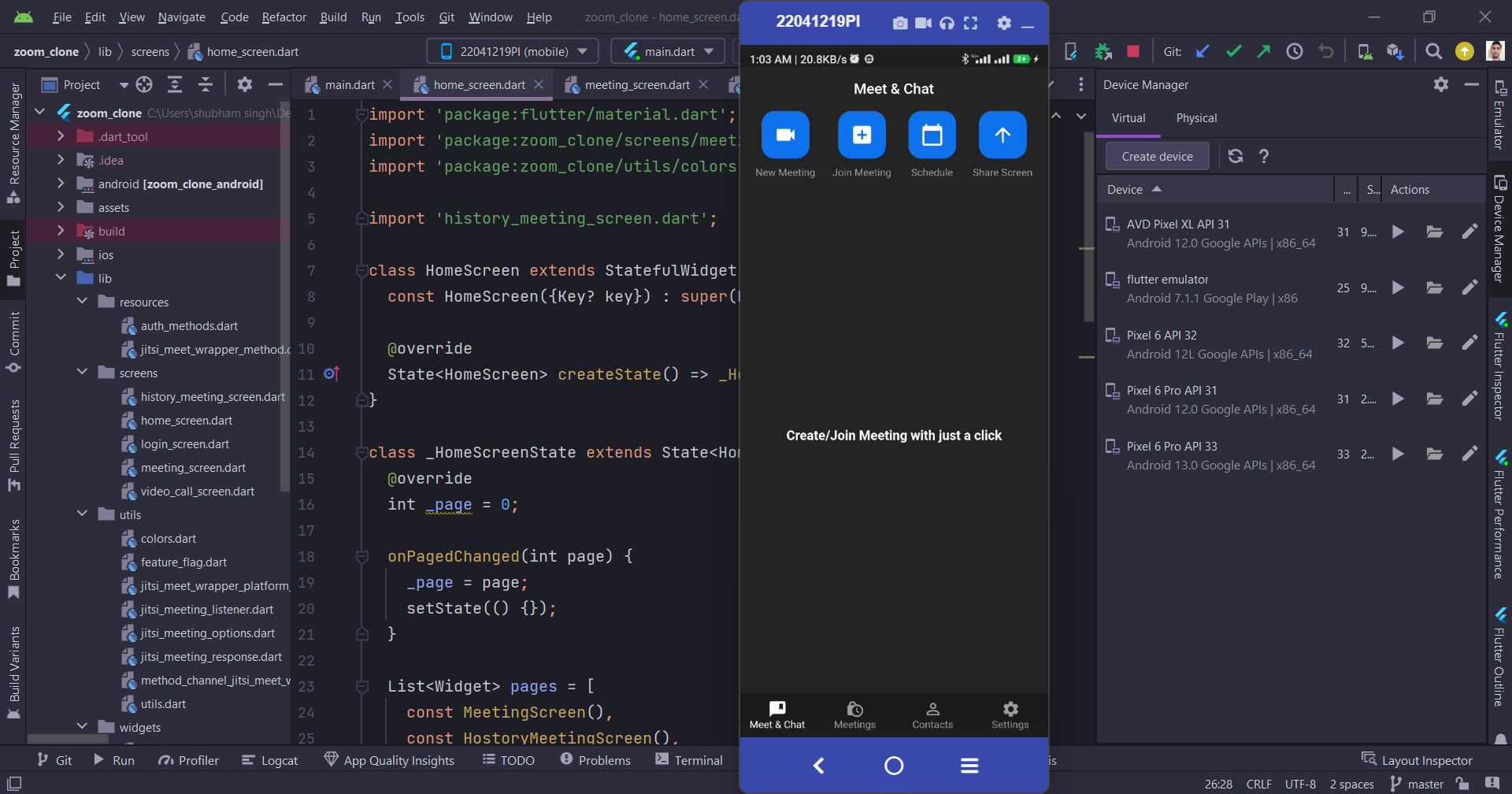This screenshot has width=1512, height=794.
Task: Tap Android back button on device
Action: pos(819,765)
